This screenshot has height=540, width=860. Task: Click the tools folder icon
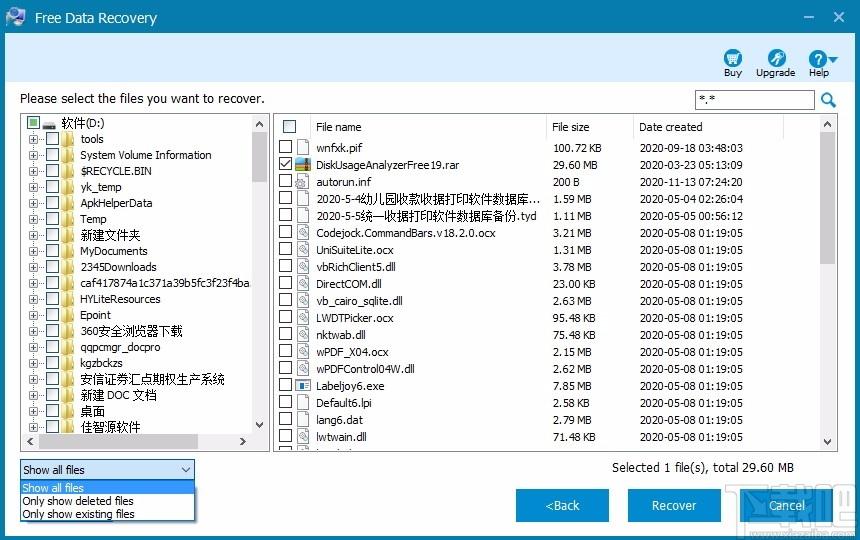[x=67, y=139]
